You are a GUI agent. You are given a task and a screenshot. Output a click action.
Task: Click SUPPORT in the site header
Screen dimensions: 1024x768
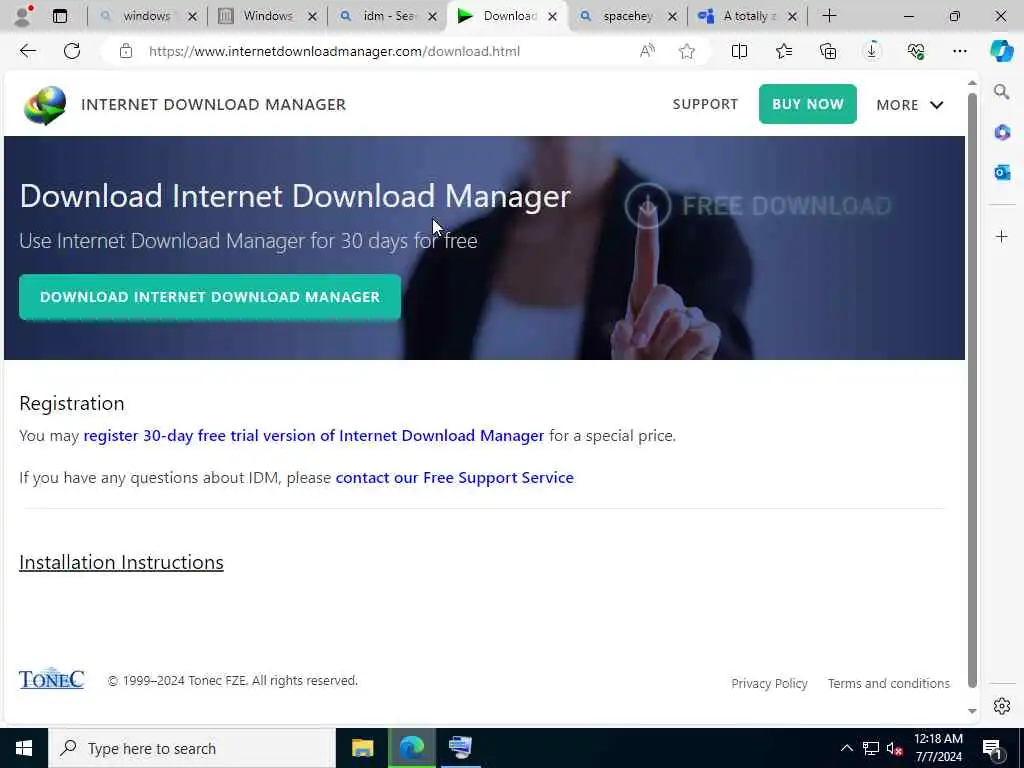(705, 104)
